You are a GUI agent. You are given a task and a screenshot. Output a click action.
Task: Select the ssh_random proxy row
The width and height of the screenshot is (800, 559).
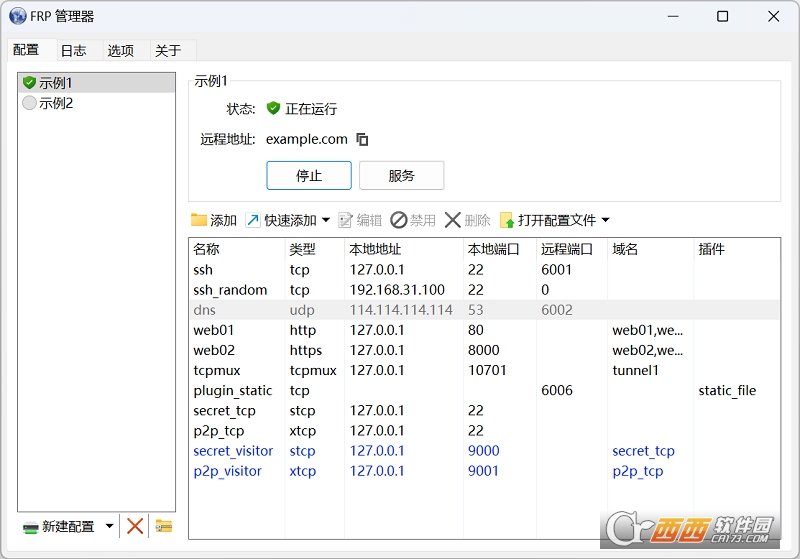[x=484, y=290]
